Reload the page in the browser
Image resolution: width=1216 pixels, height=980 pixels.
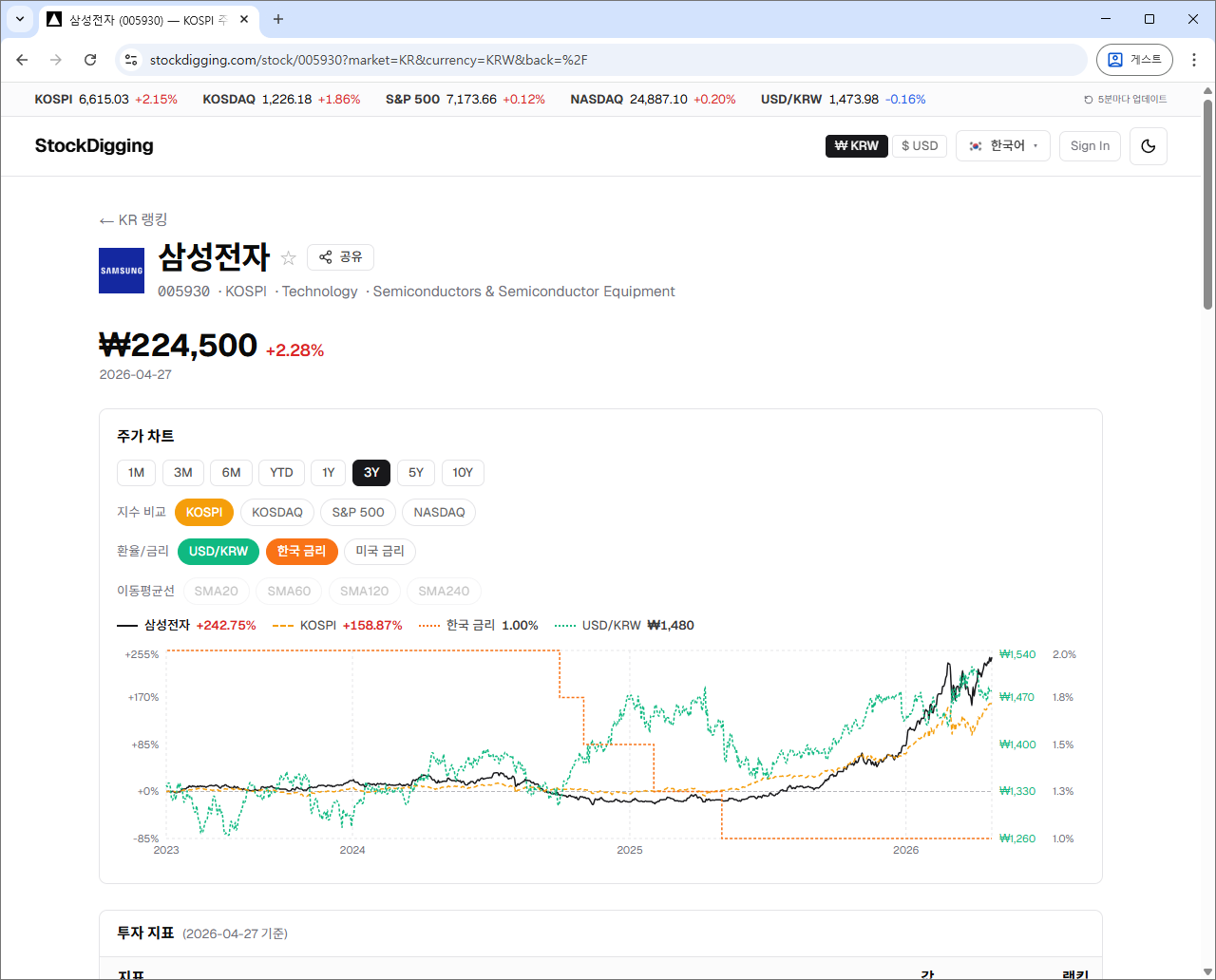coord(90,60)
